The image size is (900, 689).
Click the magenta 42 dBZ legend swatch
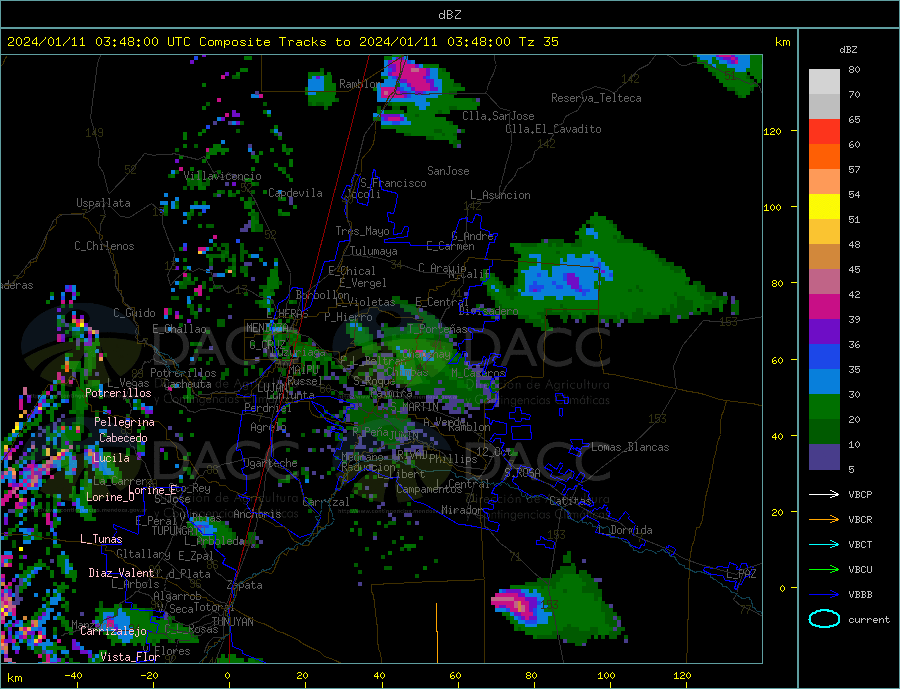pos(824,307)
